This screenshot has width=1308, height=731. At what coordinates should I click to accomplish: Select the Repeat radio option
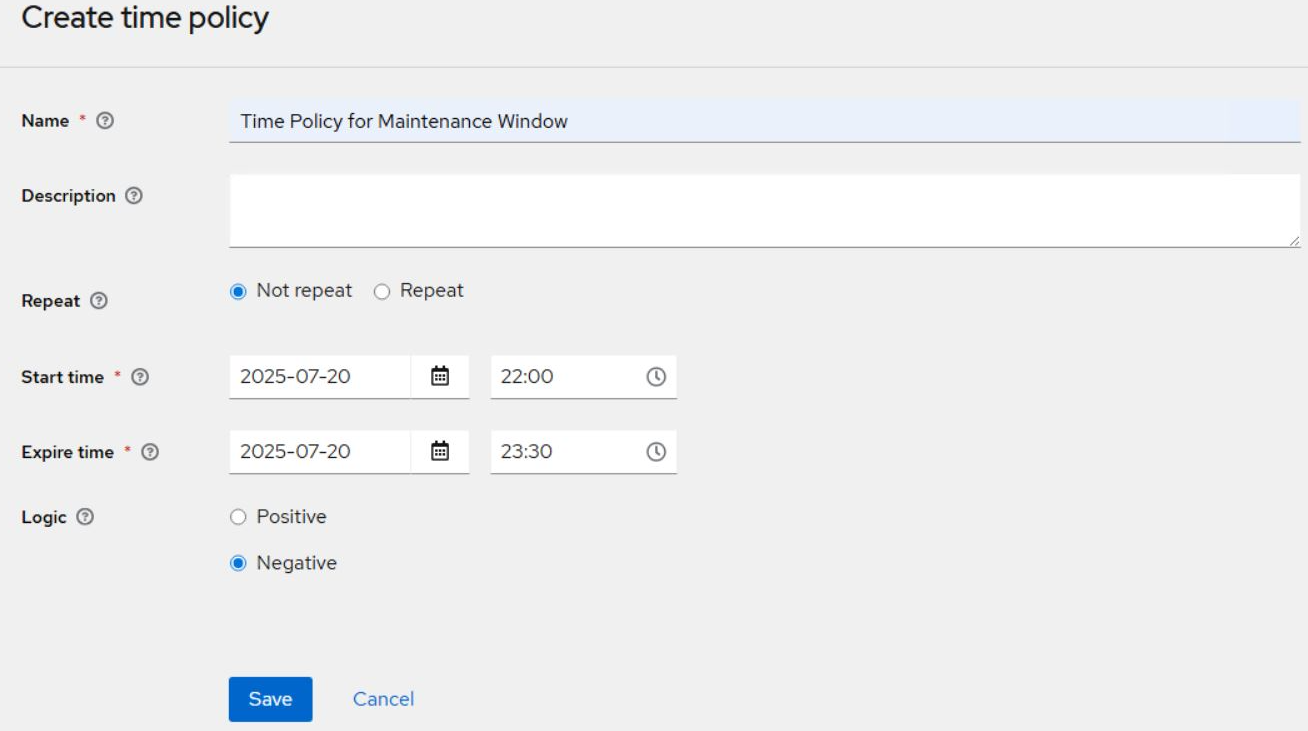(x=381, y=292)
